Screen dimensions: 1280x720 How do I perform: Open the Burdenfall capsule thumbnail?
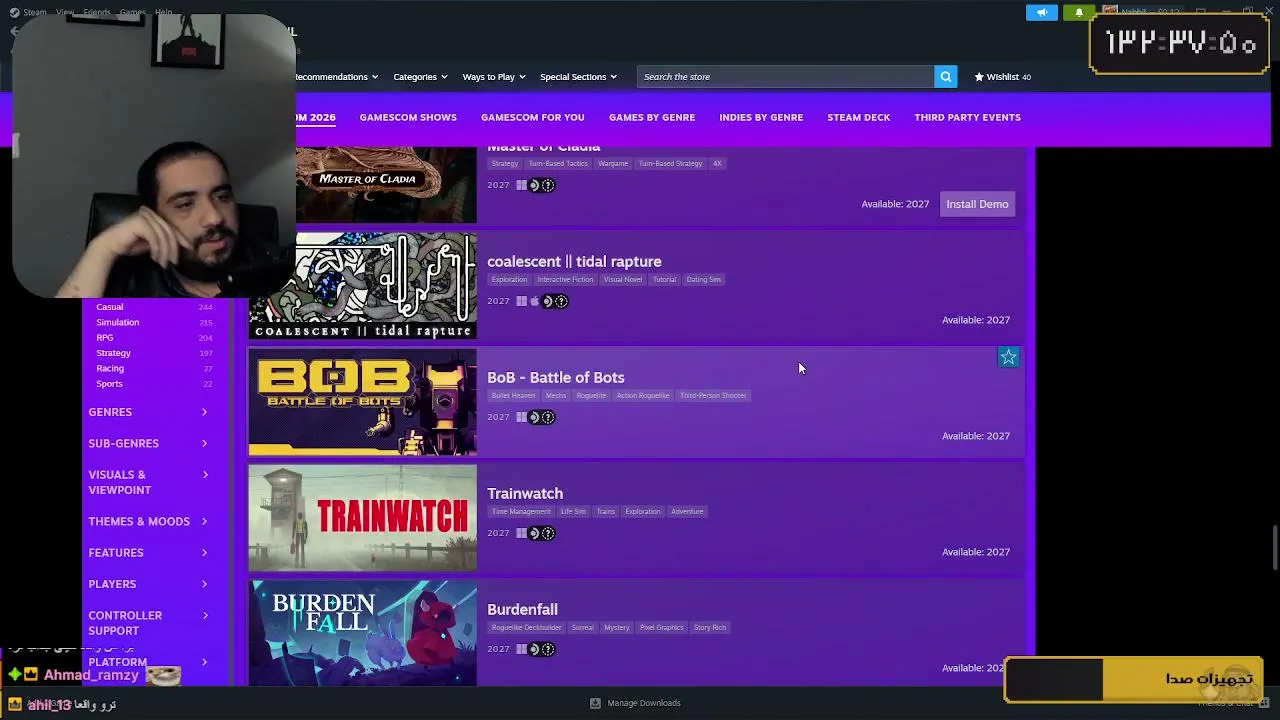(x=363, y=633)
